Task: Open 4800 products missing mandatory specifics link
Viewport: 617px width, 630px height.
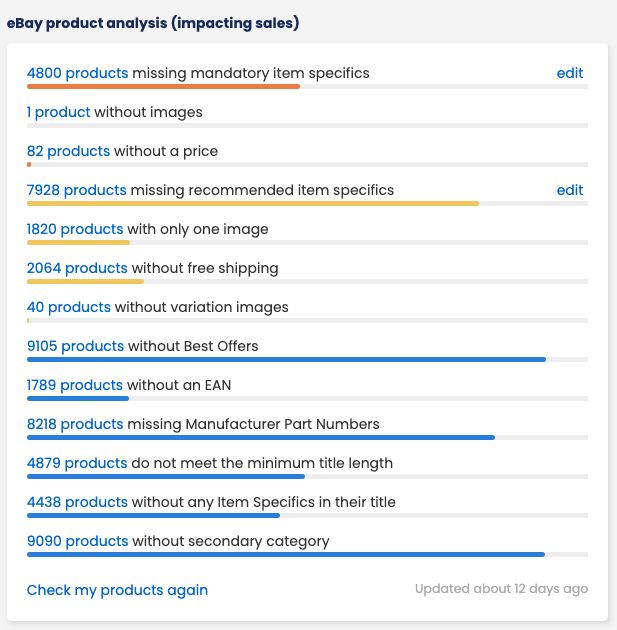Action: coord(78,73)
